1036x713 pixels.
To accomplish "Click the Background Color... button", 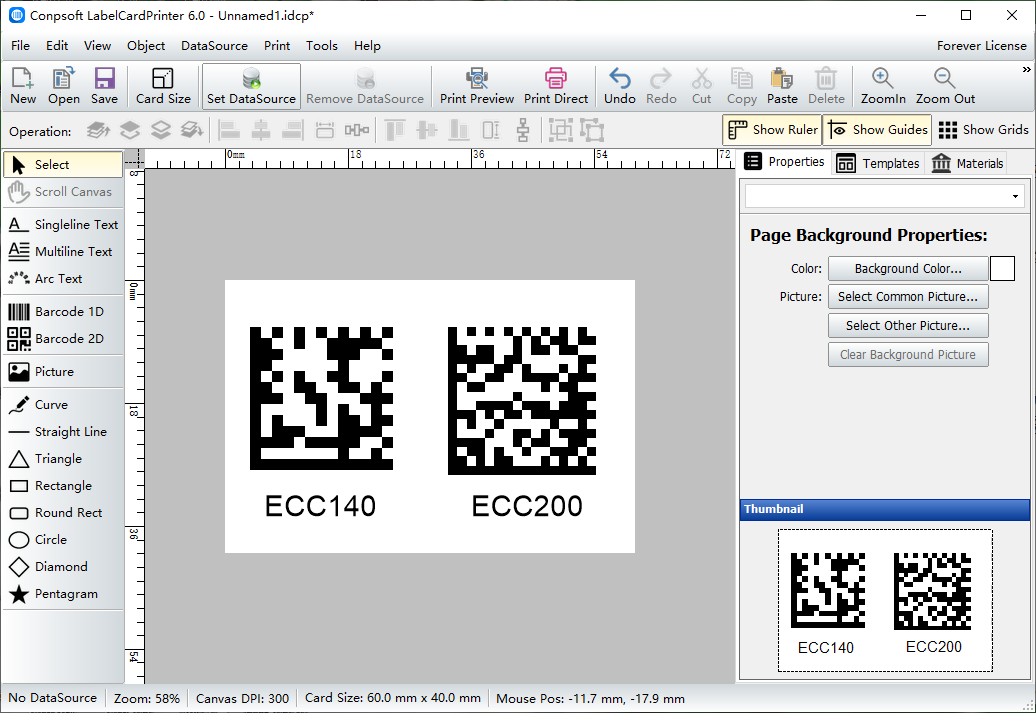I will [x=908, y=269].
